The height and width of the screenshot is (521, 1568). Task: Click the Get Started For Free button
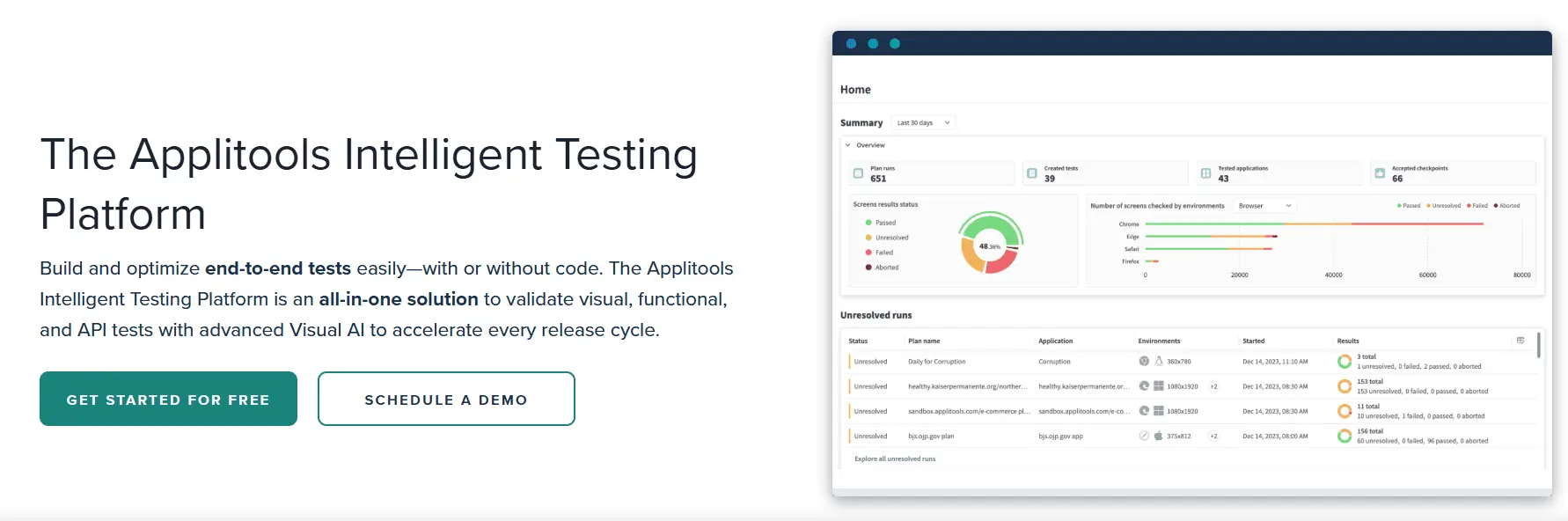(168, 399)
